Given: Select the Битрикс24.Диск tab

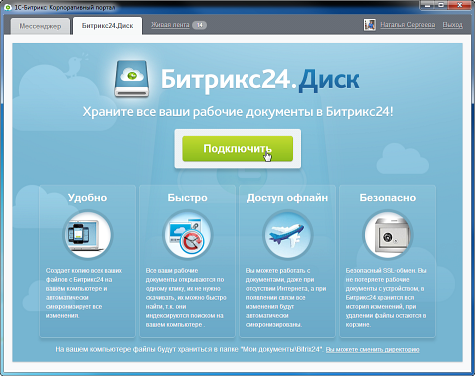Looking at the screenshot, I should pyautogui.click(x=107, y=26).
